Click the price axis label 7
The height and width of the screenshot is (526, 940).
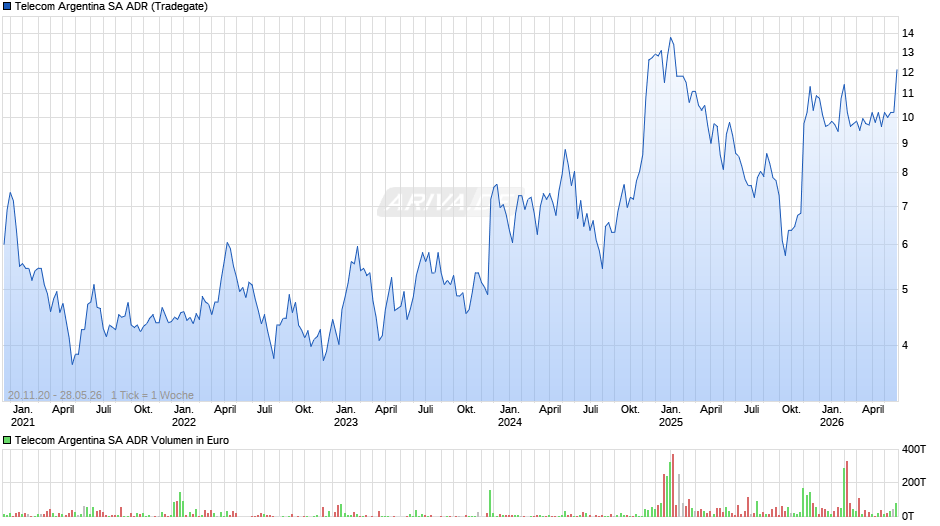tap(905, 206)
